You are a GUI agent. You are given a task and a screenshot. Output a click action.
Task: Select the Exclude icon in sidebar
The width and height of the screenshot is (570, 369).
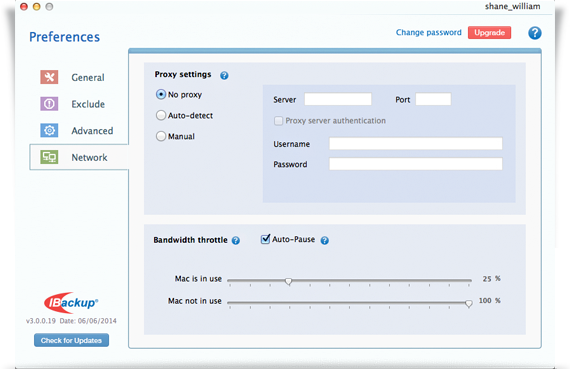click(49, 104)
